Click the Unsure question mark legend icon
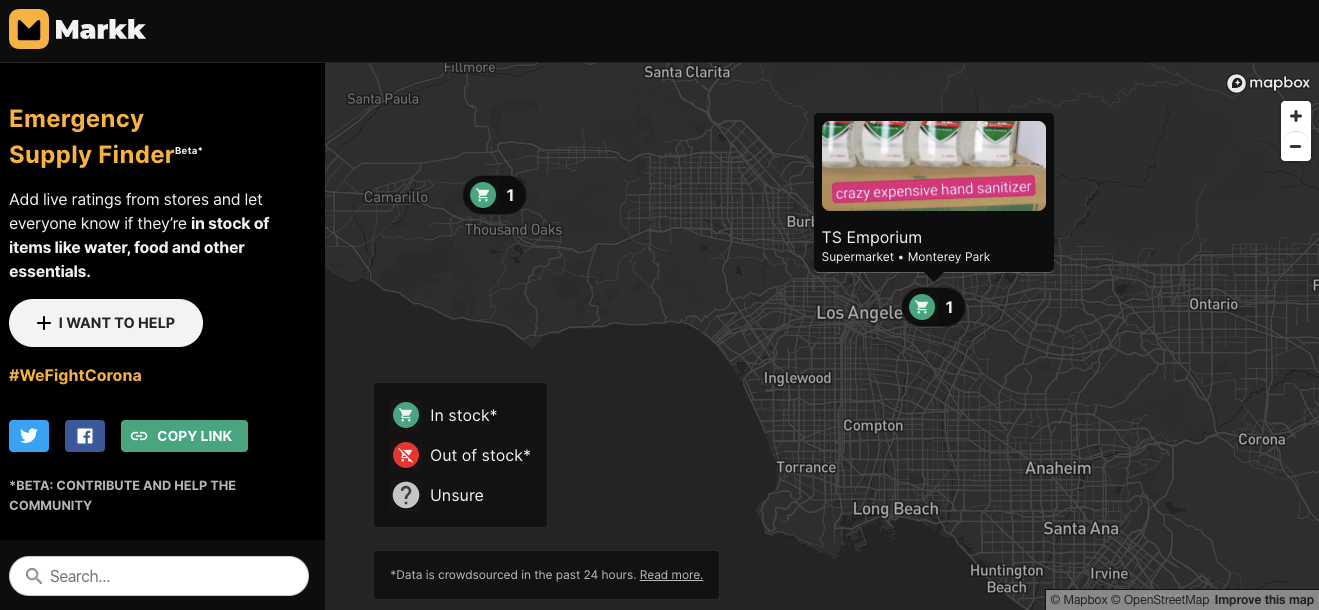Image resolution: width=1319 pixels, height=610 pixels. pos(405,495)
